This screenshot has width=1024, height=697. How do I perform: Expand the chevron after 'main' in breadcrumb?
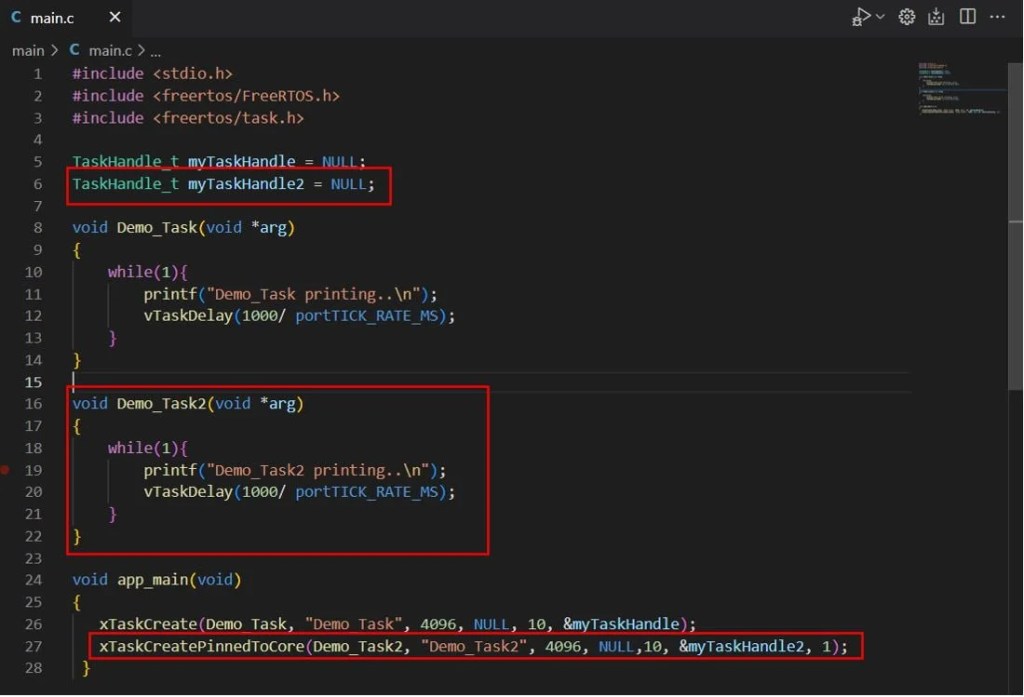click(x=55, y=51)
